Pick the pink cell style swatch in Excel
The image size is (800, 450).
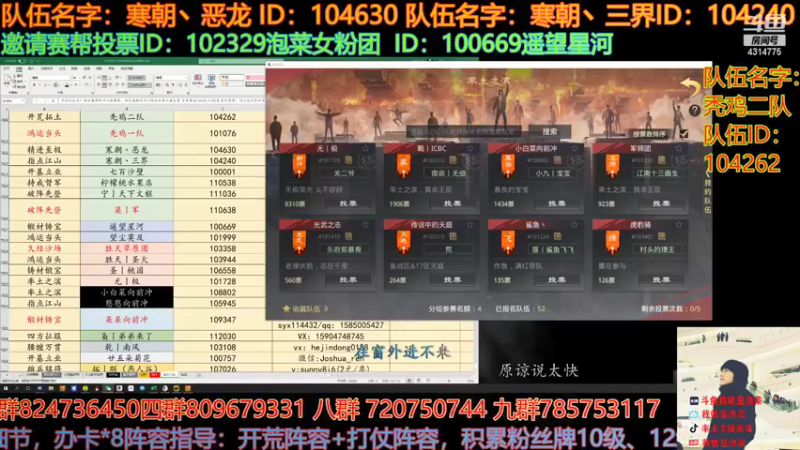[255, 77]
